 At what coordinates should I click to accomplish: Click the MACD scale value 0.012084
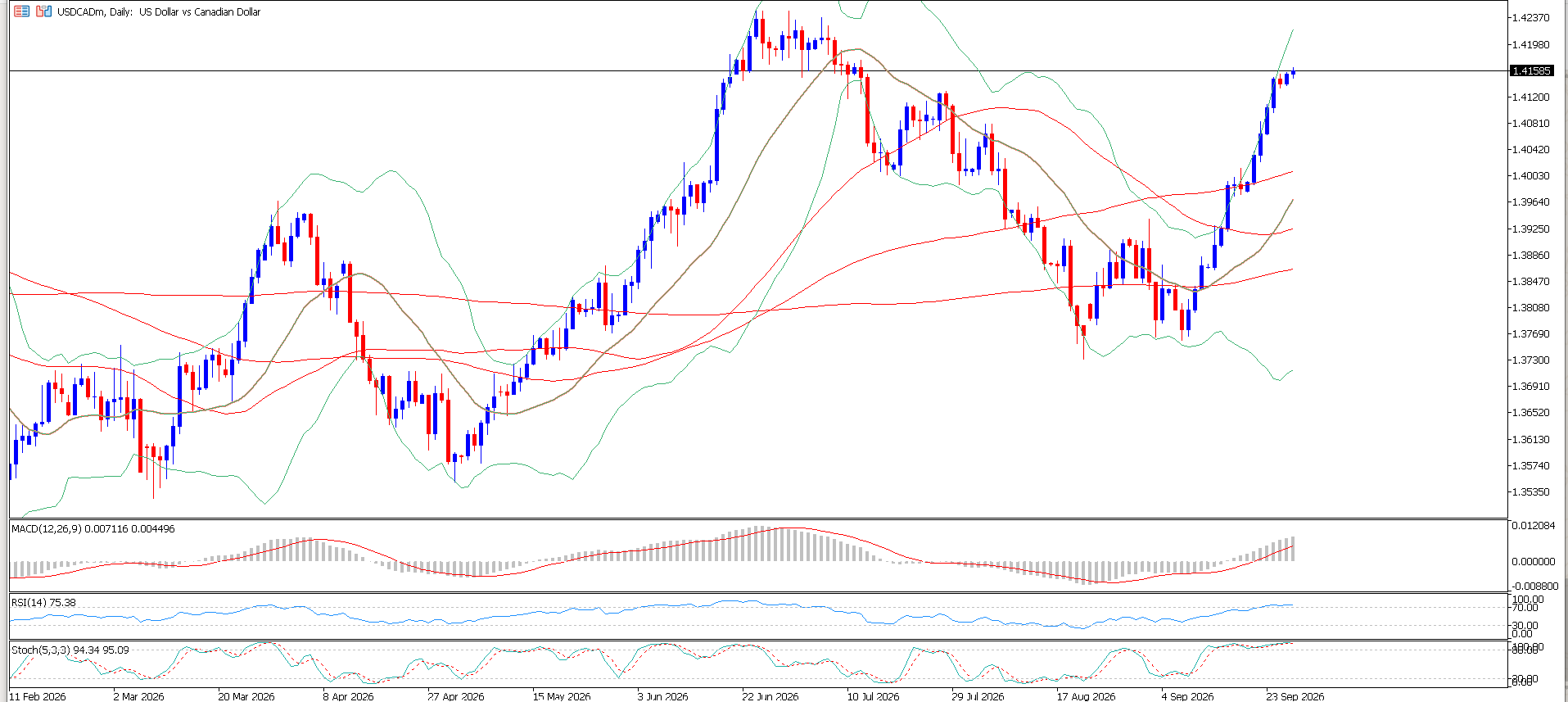[1534, 525]
